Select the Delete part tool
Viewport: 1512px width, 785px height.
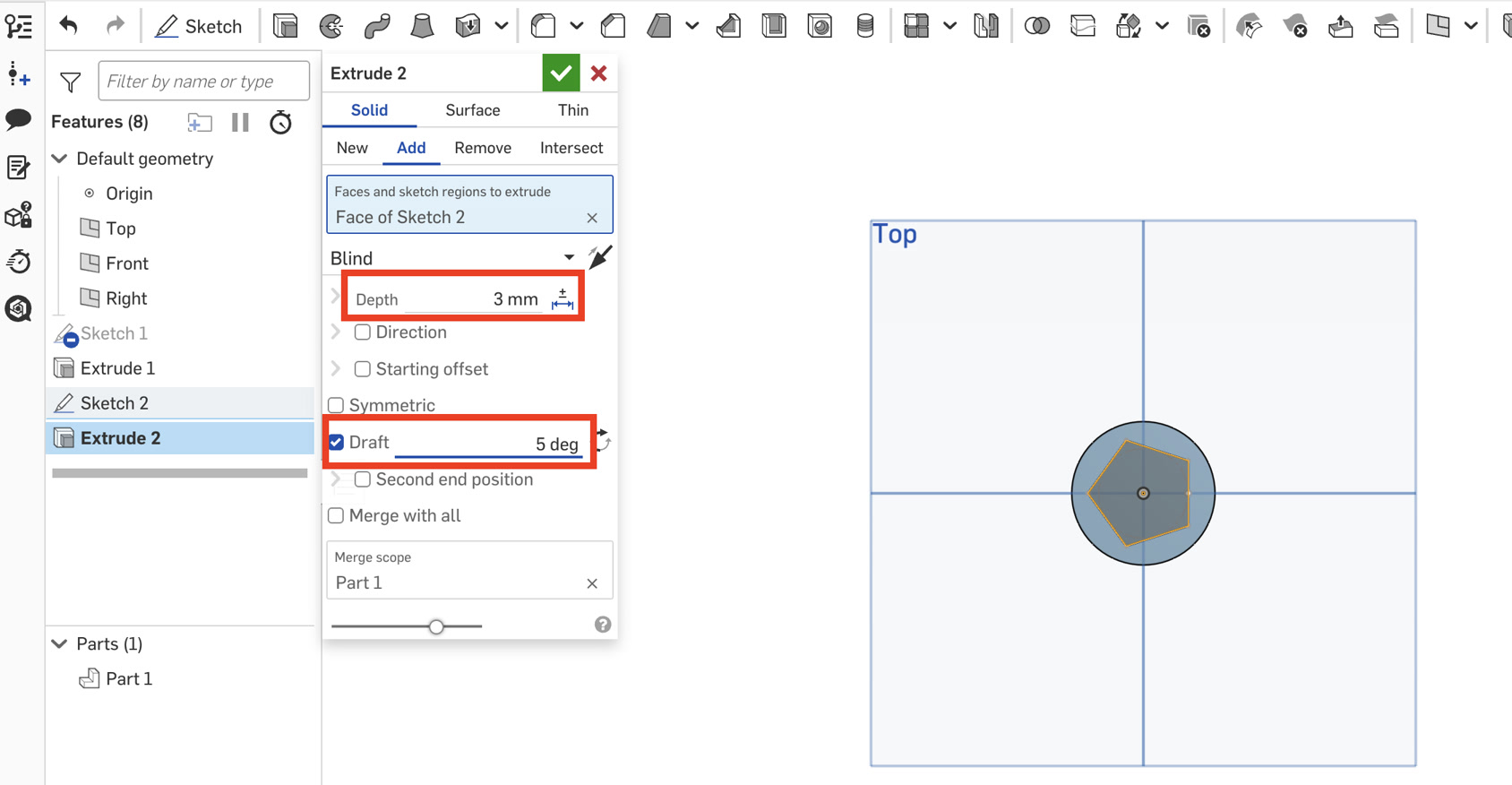tap(1198, 26)
